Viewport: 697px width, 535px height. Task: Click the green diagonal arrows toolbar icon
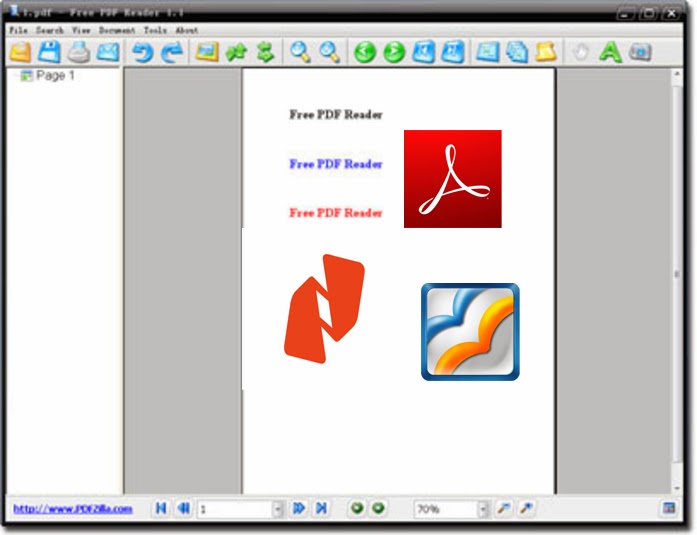(x=236, y=52)
